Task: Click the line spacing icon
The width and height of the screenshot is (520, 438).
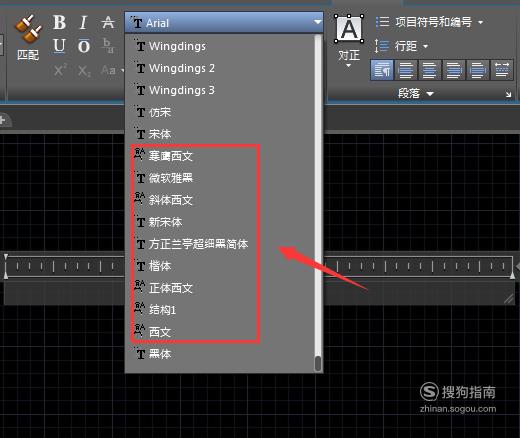Action: [382, 46]
